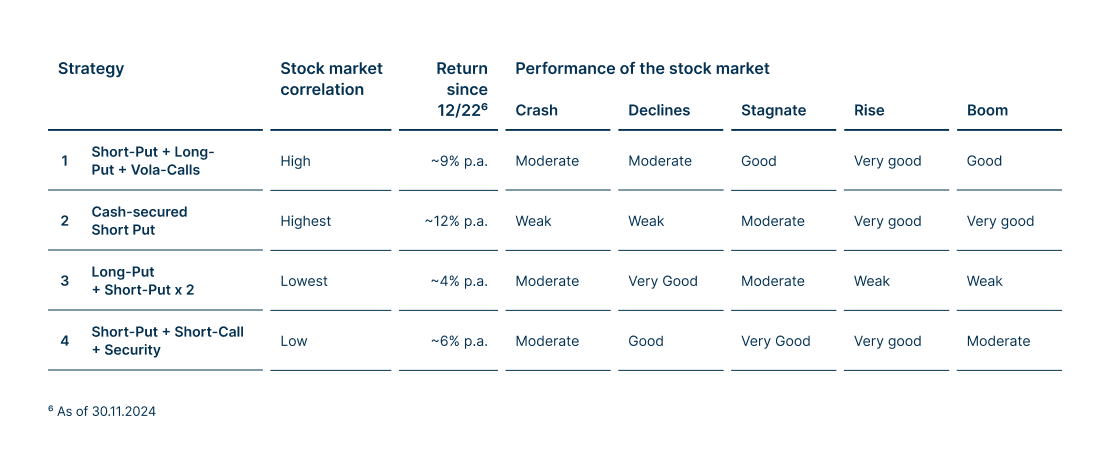This screenshot has height=467, width=1110.
Task: Select the ~9% p.a. return value
Action: 459,161
